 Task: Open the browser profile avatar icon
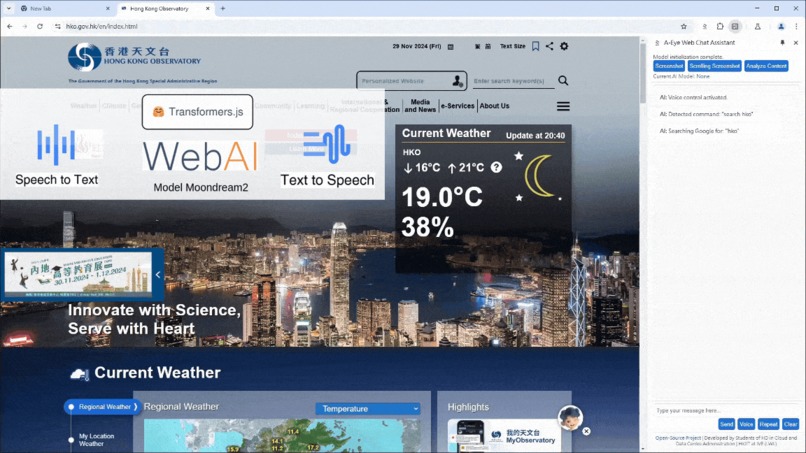[x=781, y=26]
